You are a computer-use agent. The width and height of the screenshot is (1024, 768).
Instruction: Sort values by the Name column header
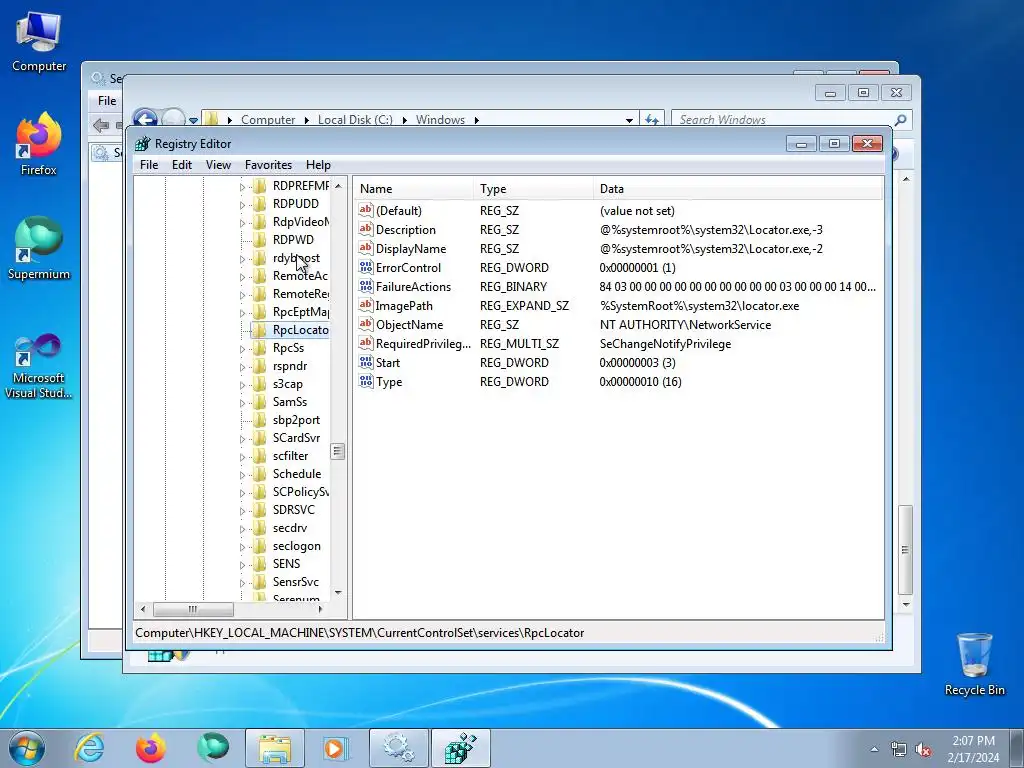(413, 189)
